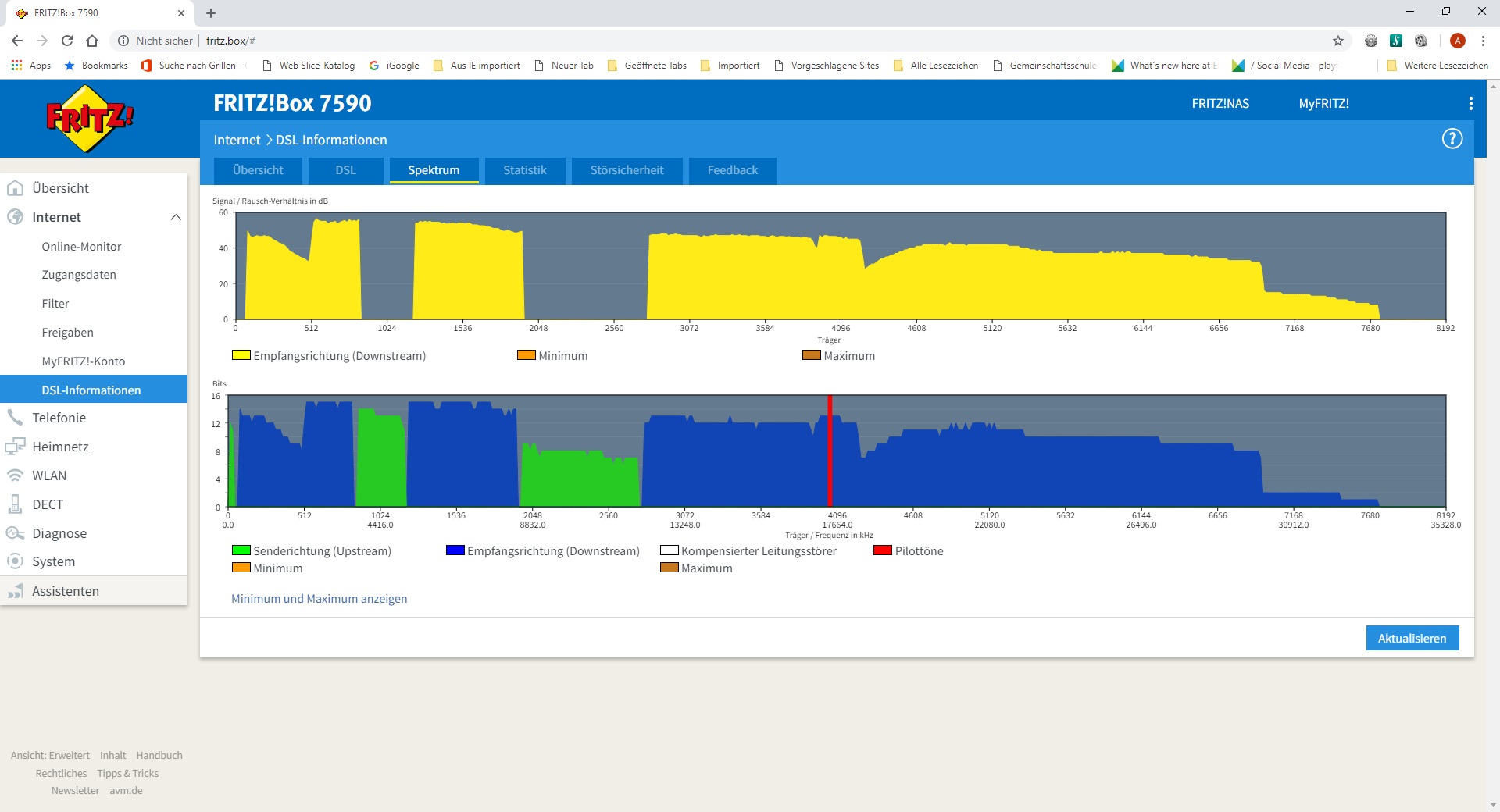The height and width of the screenshot is (812, 1500).
Task: Open a new browser tab with plus
Action: pyautogui.click(x=211, y=13)
